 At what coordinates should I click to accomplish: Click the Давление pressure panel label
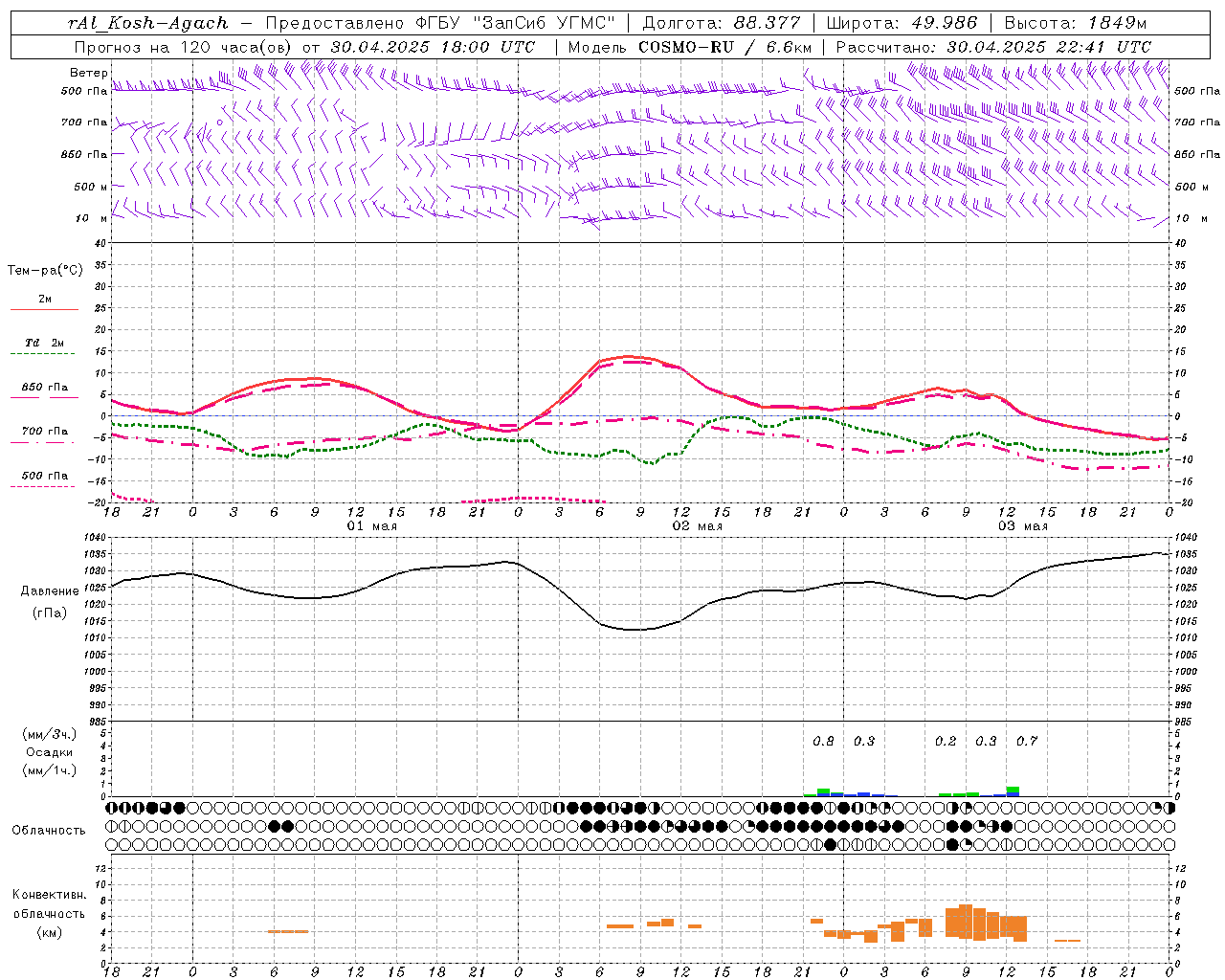pyautogui.click(x=50, y=591)
